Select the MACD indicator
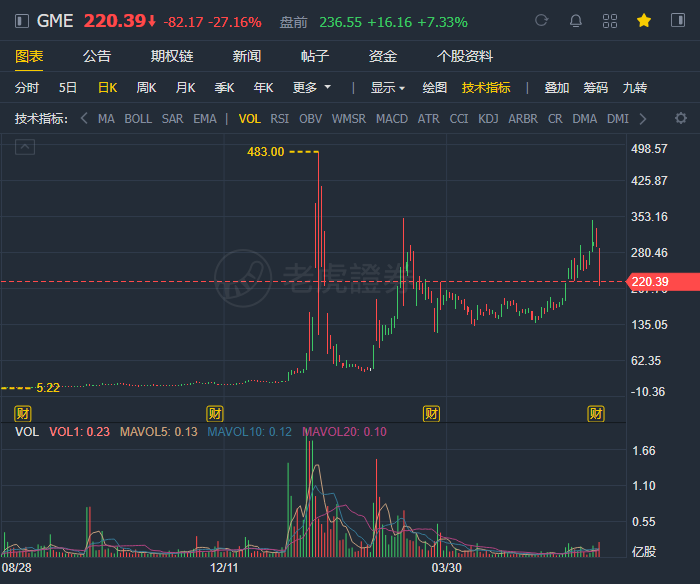 point(392,119)
